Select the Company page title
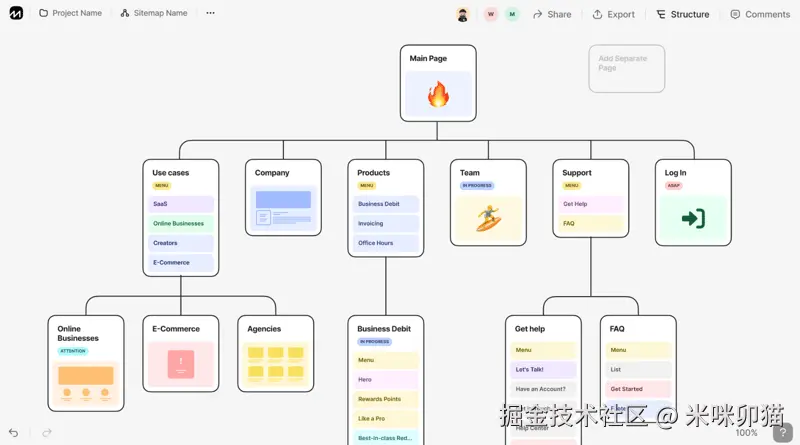800x445 pixels. (272, 172)
